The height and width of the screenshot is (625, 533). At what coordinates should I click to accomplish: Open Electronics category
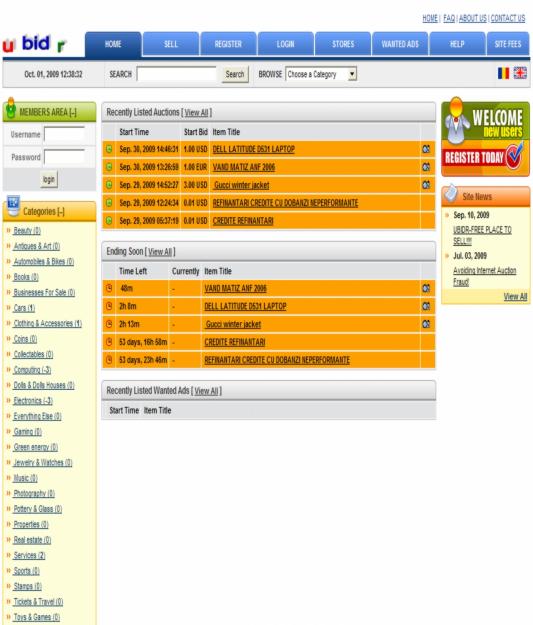[33, 401]
